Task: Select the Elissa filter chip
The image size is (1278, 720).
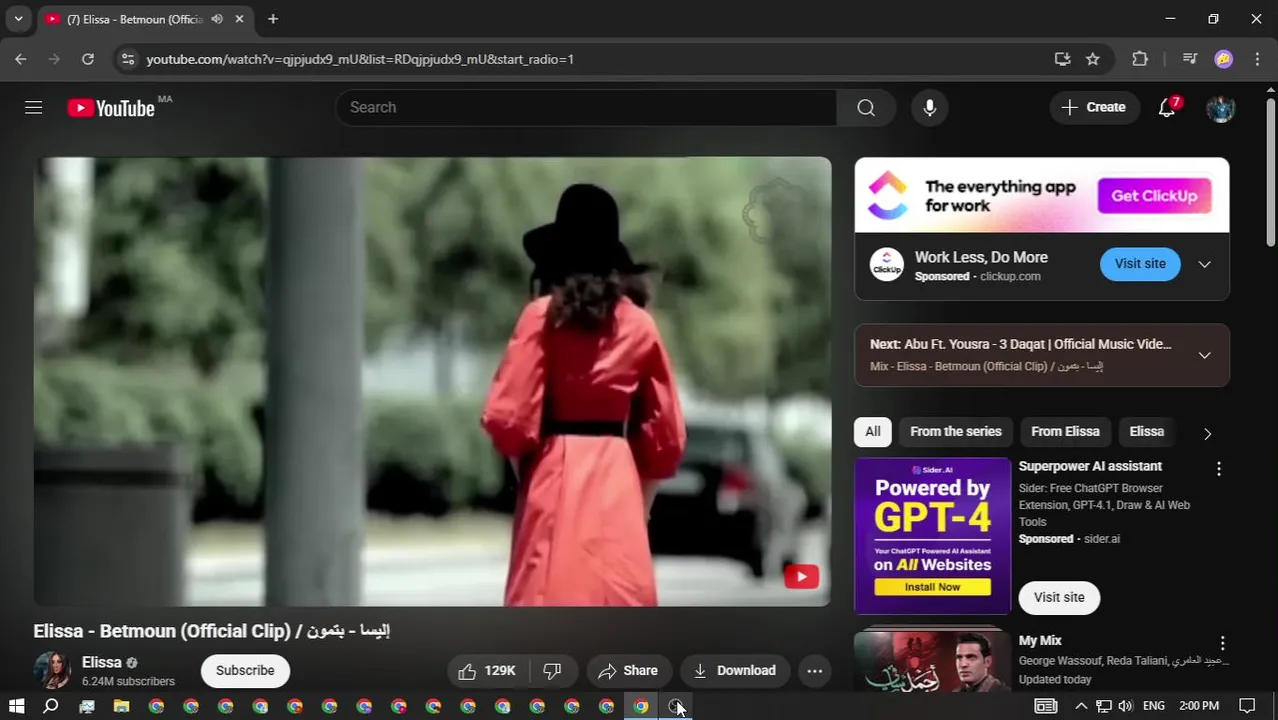Action: click(x=1147, y=431)
